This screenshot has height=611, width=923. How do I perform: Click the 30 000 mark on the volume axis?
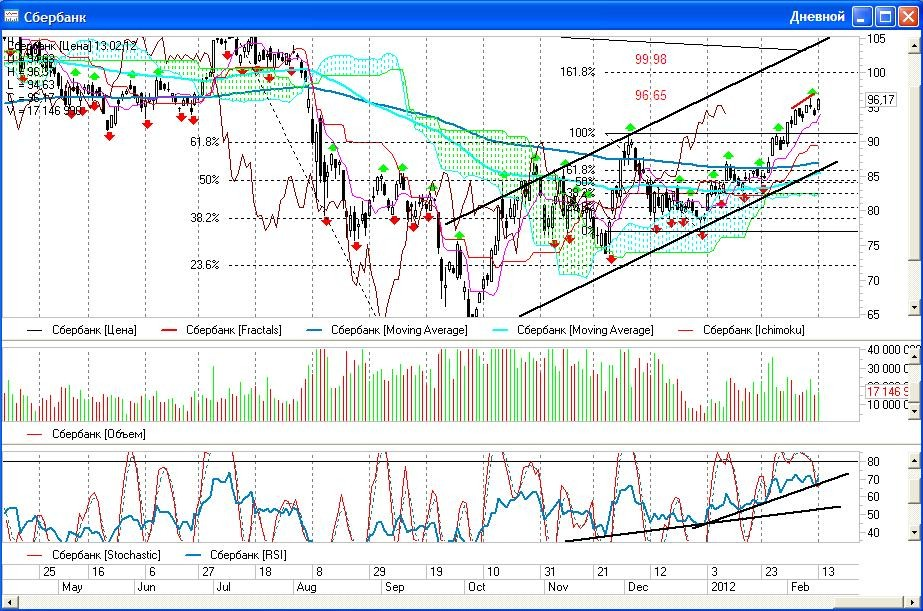point(886,368)
